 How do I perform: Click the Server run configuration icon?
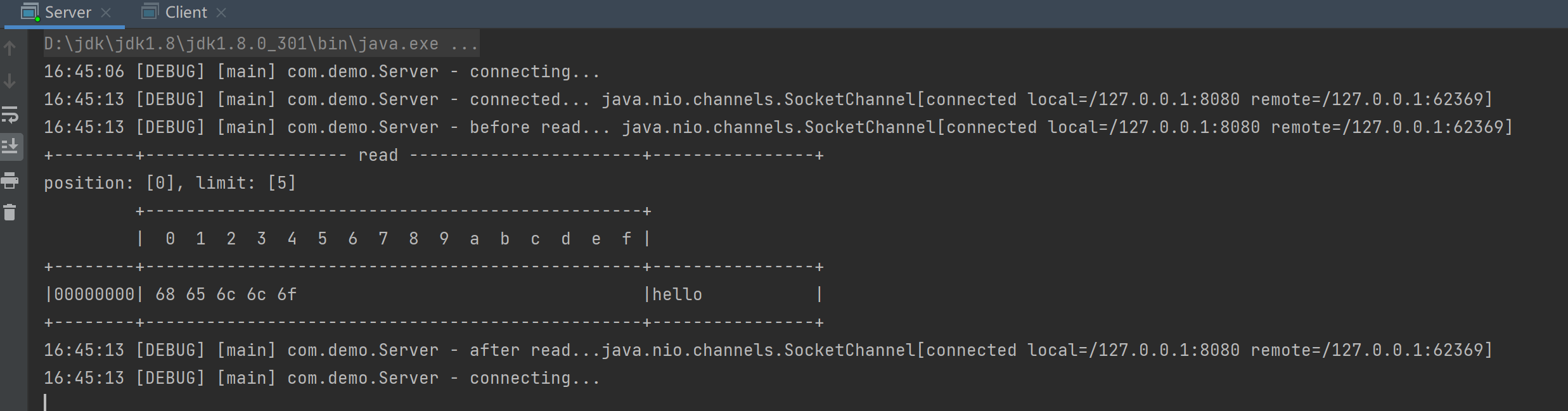click(x=30, y=12)
